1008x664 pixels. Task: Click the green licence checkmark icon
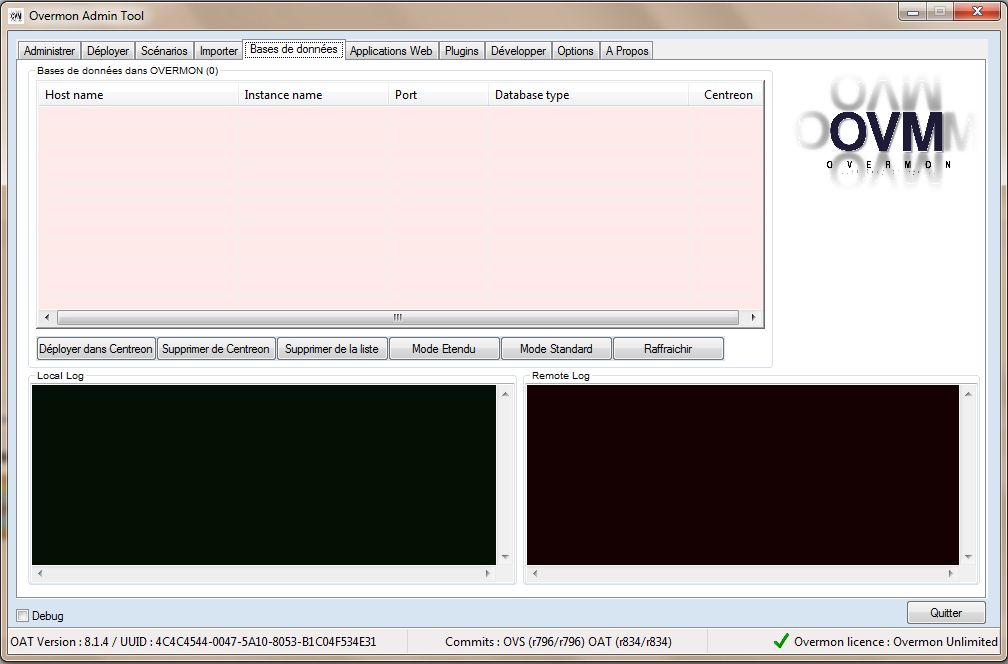(x=781, y=641)
